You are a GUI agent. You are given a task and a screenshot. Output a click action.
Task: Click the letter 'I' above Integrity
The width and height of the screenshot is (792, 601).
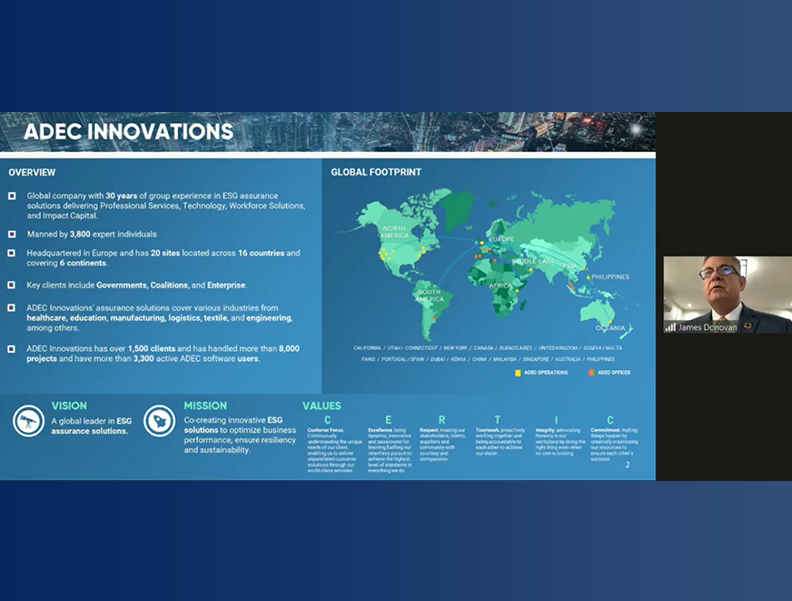point(556,420)
